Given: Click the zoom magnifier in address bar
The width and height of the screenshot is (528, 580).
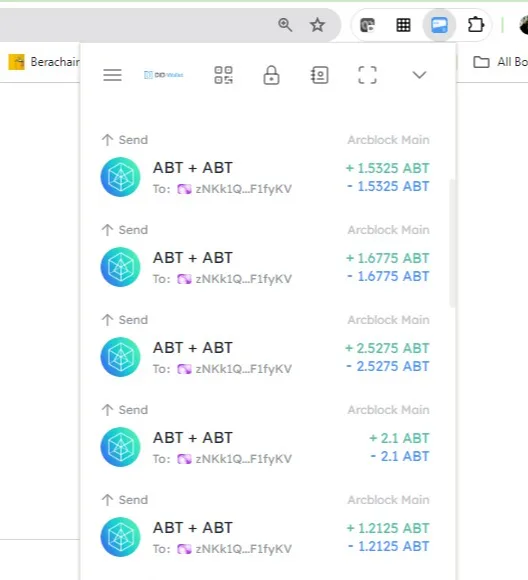Looking at the screenshot, I should [285, 25].
